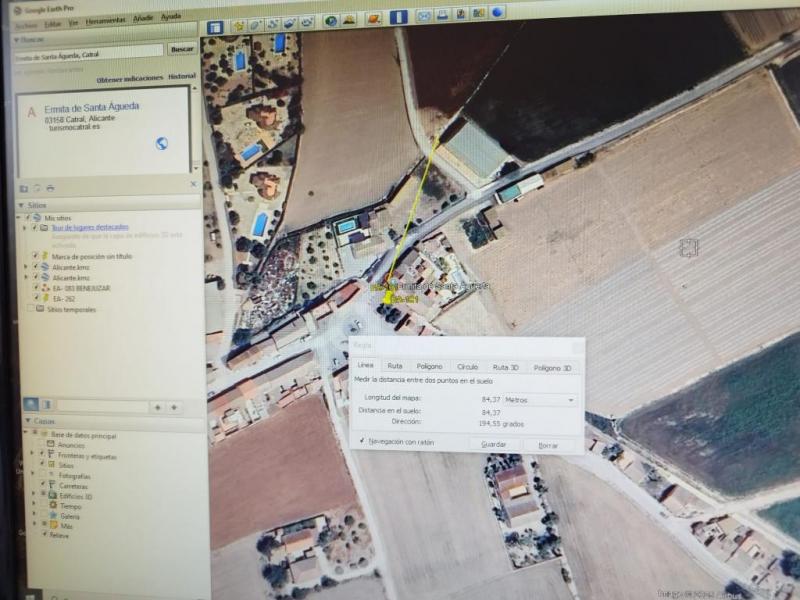
Task: Switch to the Polígono tab in ruler
Action: tap(429, 367)
